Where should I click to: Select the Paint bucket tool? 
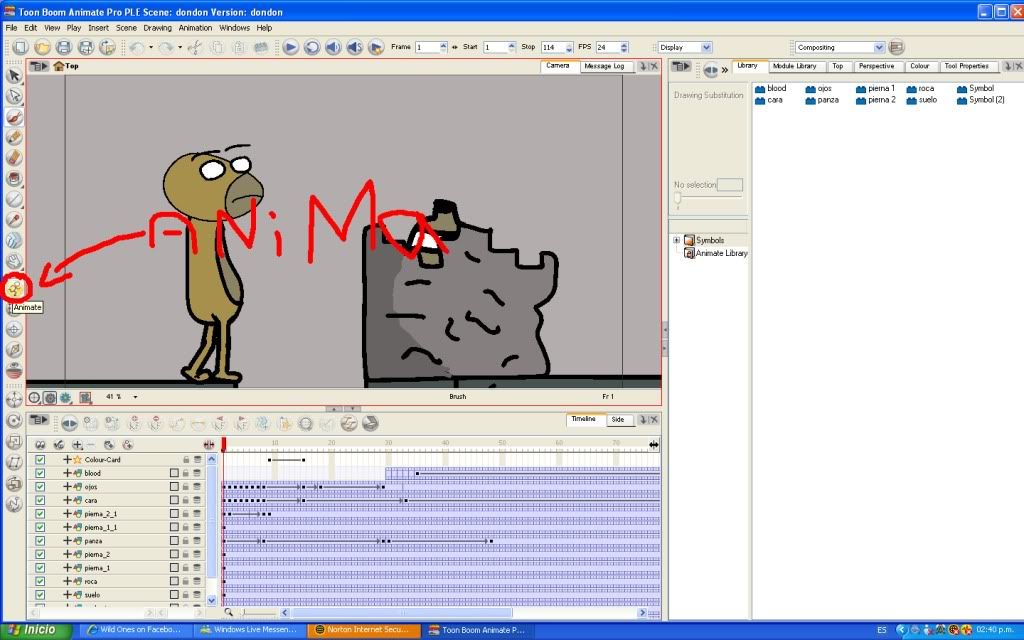click(x=14, y=178)
